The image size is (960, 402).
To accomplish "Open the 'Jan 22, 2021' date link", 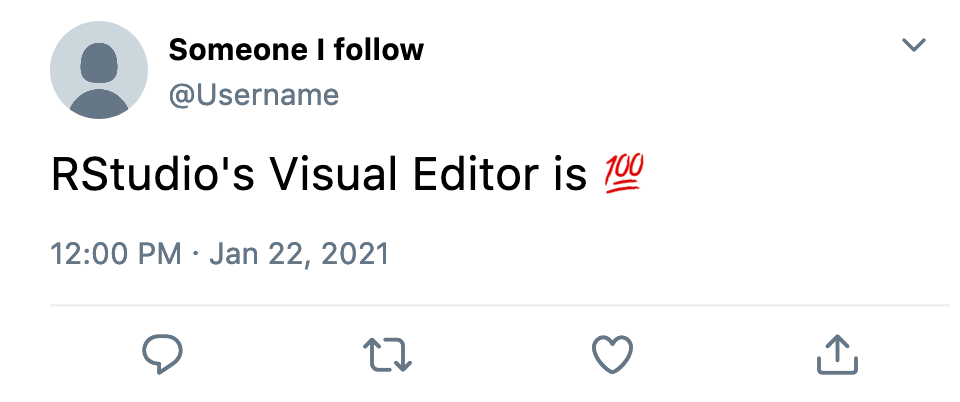I will coord(299,255).
